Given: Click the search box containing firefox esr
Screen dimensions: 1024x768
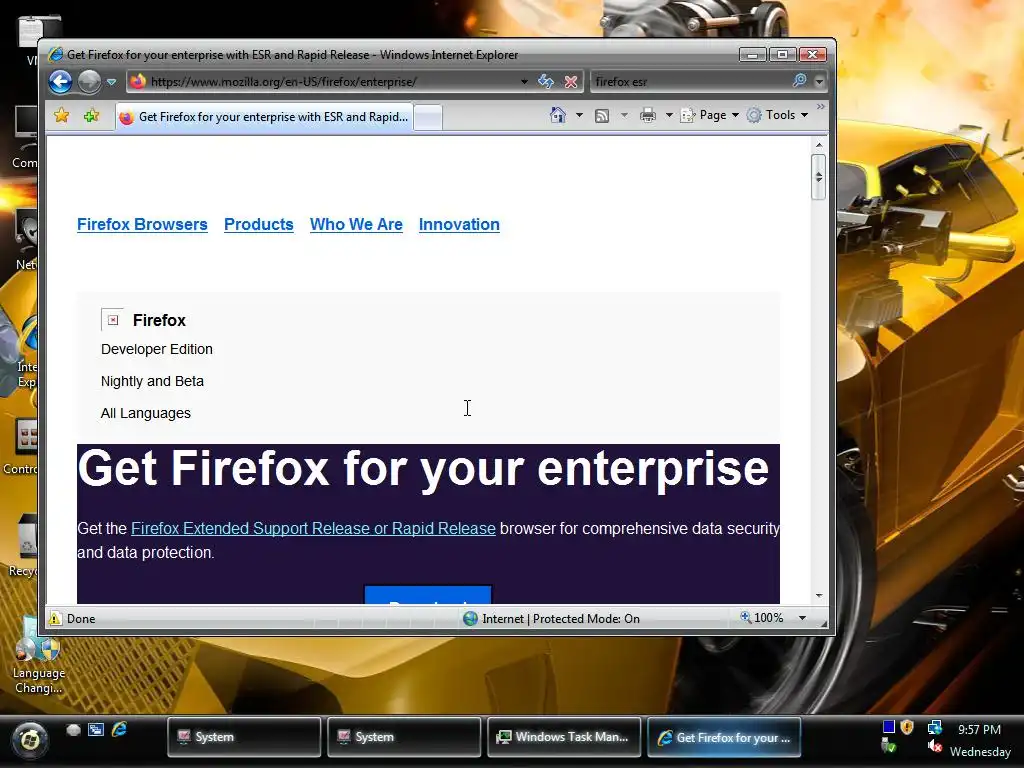Looking at the screenshot, I should coord(691,82).
